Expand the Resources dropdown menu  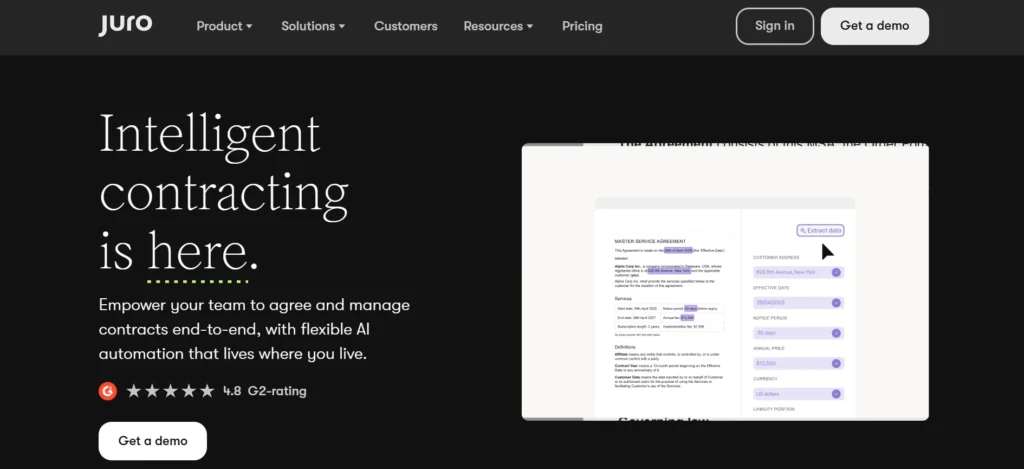(499, 26)
